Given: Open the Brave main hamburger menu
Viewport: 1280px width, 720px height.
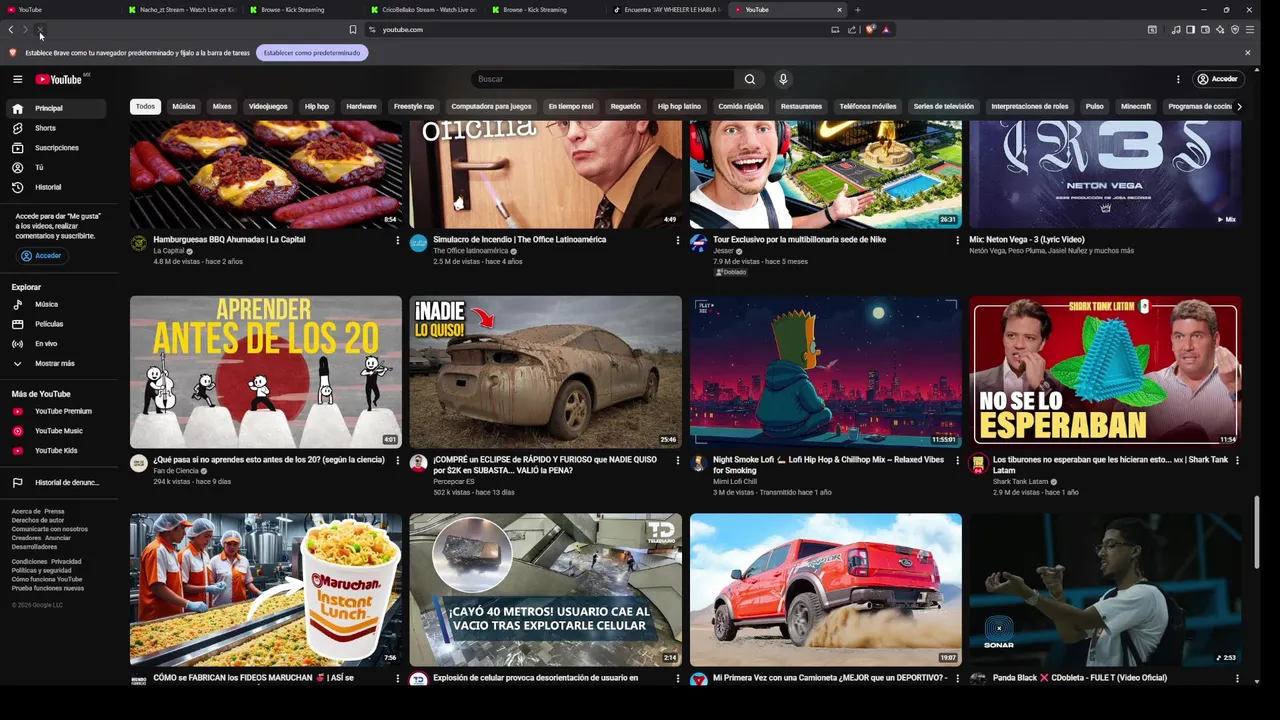Looking at the screenshot, I should pos(1249,30).
